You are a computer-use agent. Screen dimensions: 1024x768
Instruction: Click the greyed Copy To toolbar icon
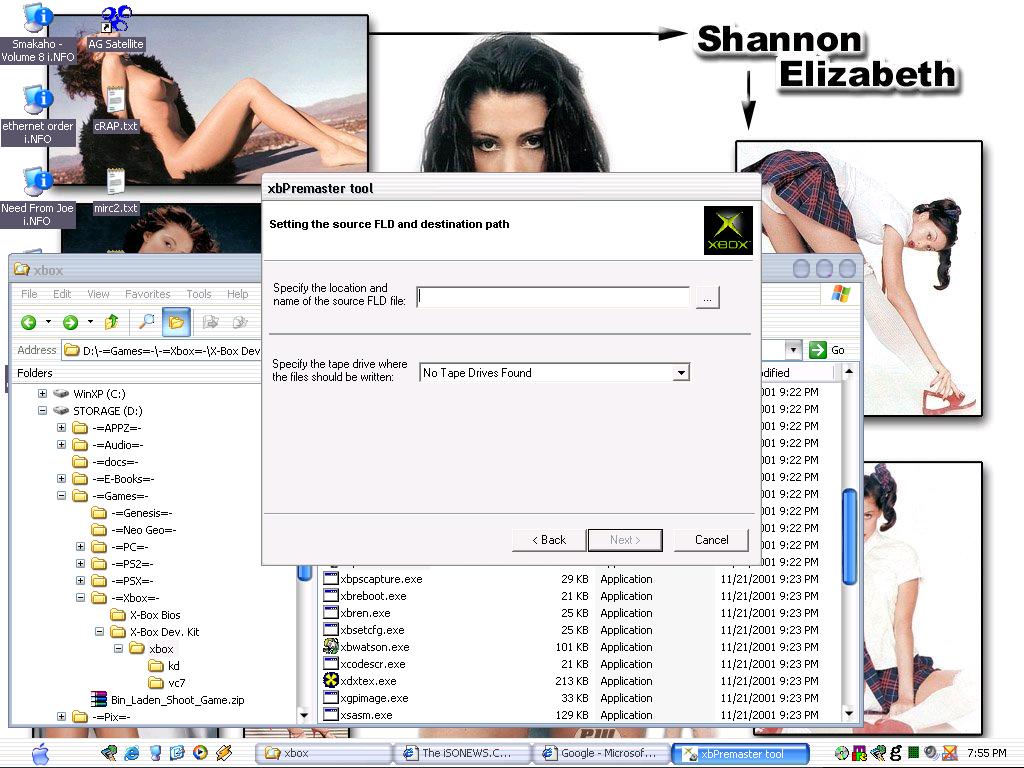coord(240,322)
